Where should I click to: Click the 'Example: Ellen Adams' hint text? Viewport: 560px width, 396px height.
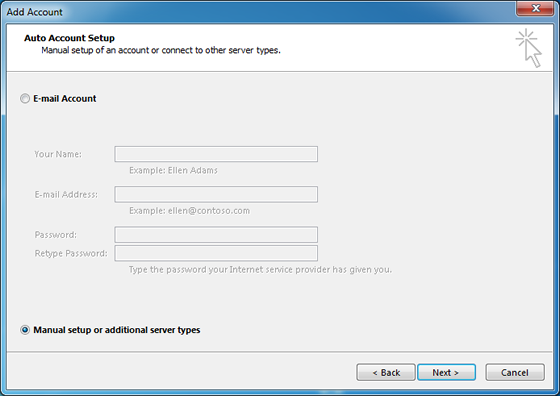[173, 170]
